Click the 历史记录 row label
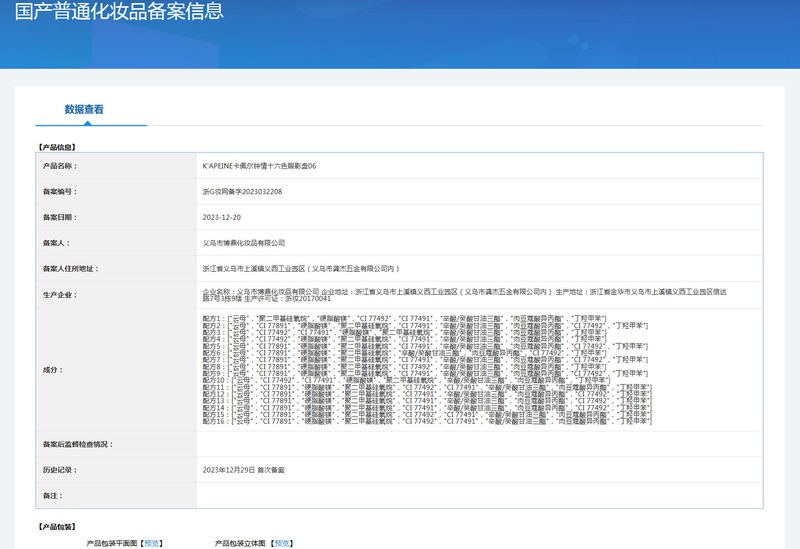The width and height of the screenshot is (800, 549). [x=60, y=470]
